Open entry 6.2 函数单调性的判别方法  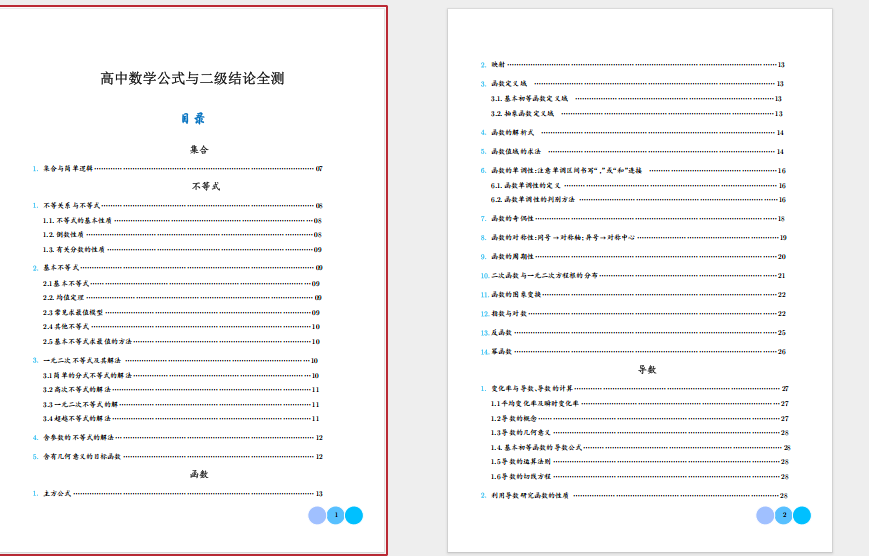638,200
